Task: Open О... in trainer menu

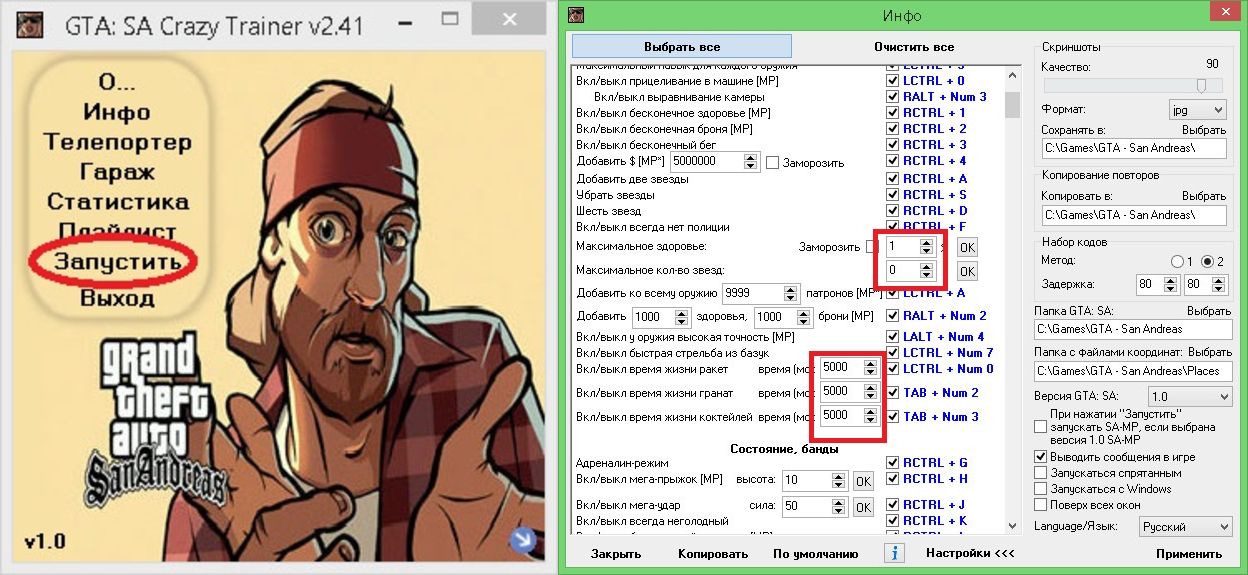Action: (x=117, y=82)
